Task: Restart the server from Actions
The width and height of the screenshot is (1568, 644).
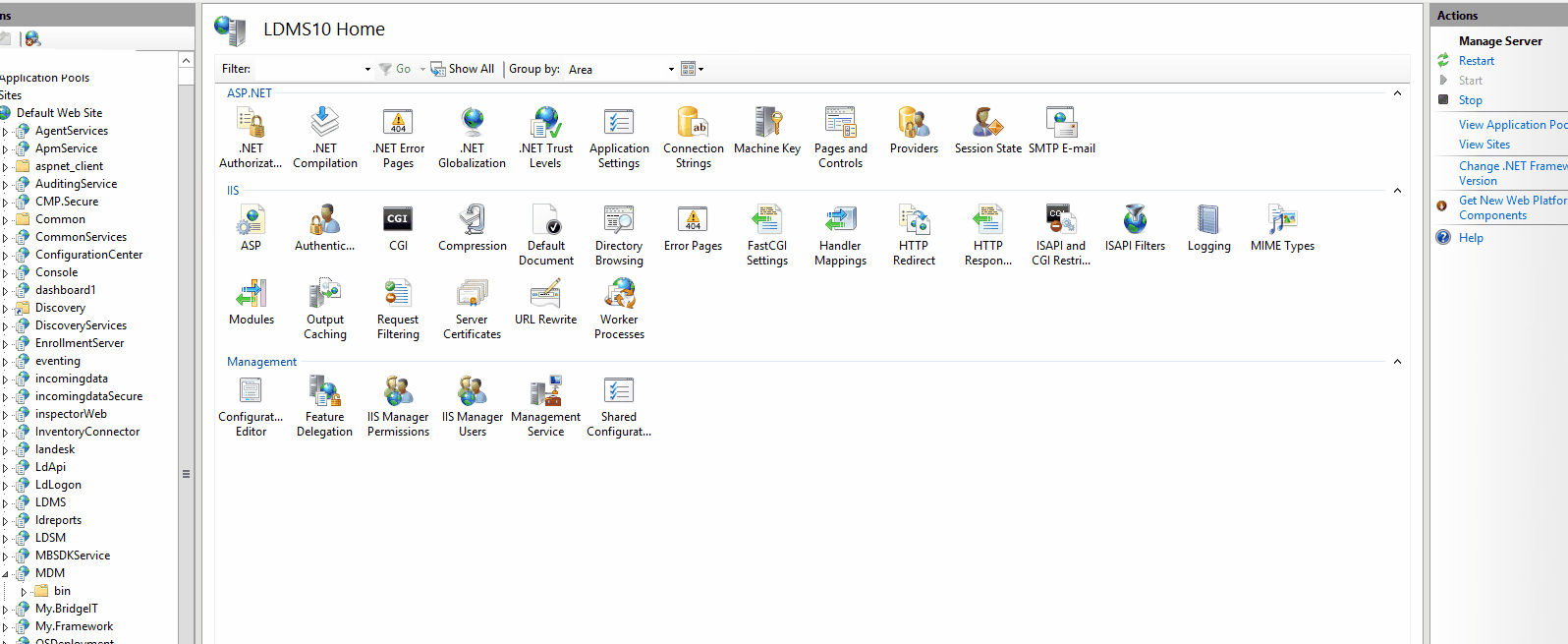Action: click(x=1476, y=61)
